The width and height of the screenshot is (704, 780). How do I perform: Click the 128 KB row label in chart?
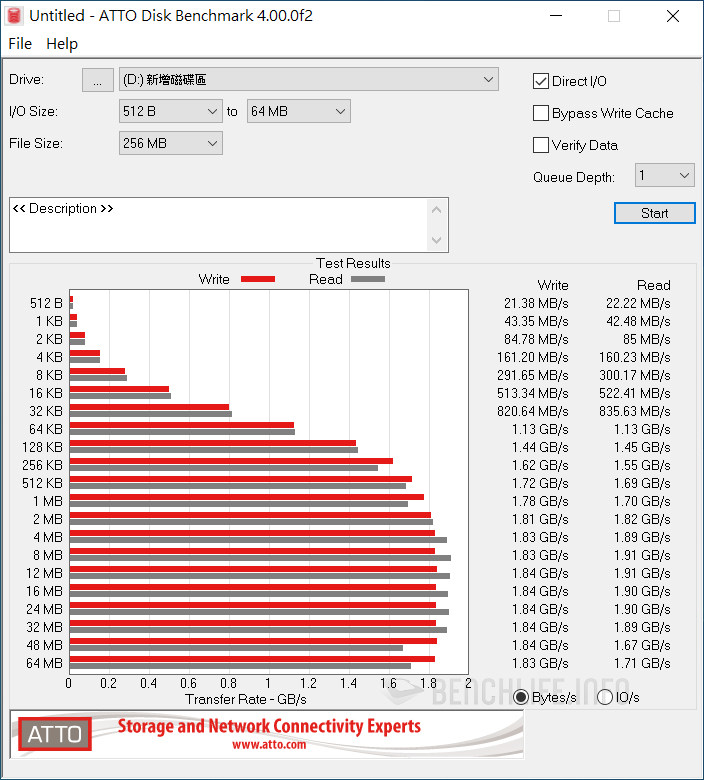tap(42, 447)
